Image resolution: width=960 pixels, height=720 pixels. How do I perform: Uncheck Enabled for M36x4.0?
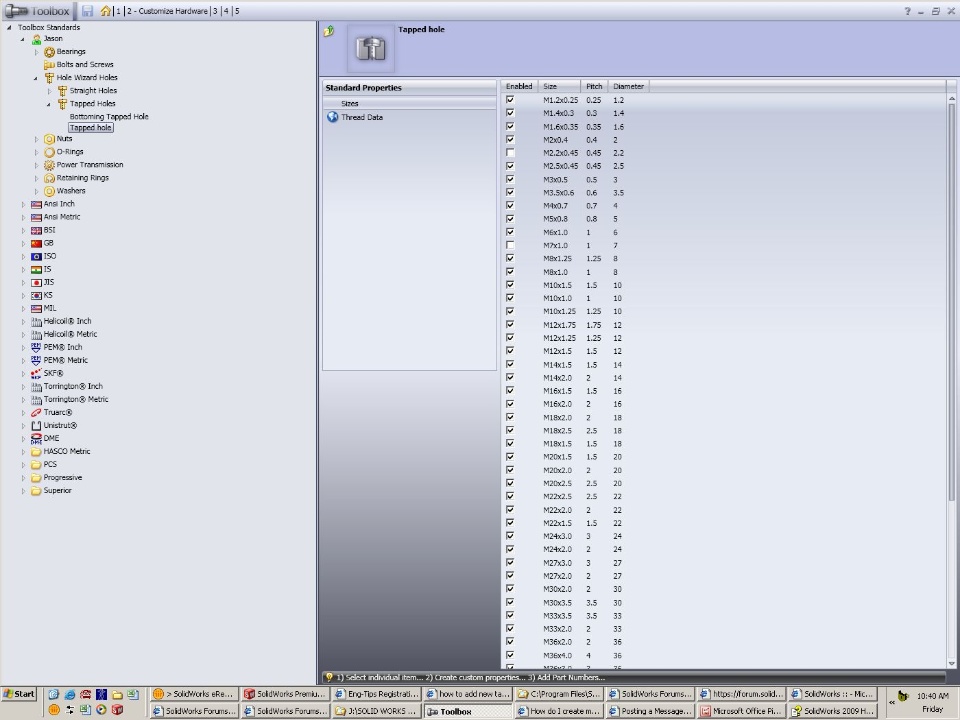pos(510,654)
